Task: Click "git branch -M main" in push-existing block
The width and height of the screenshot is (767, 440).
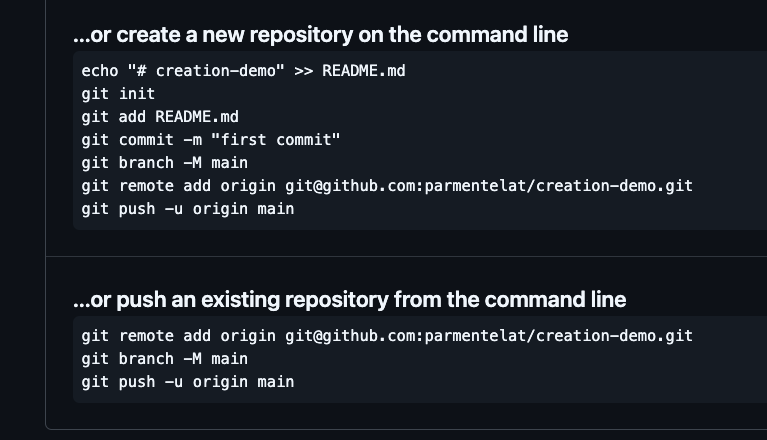Action: click(x=165, y=359)
